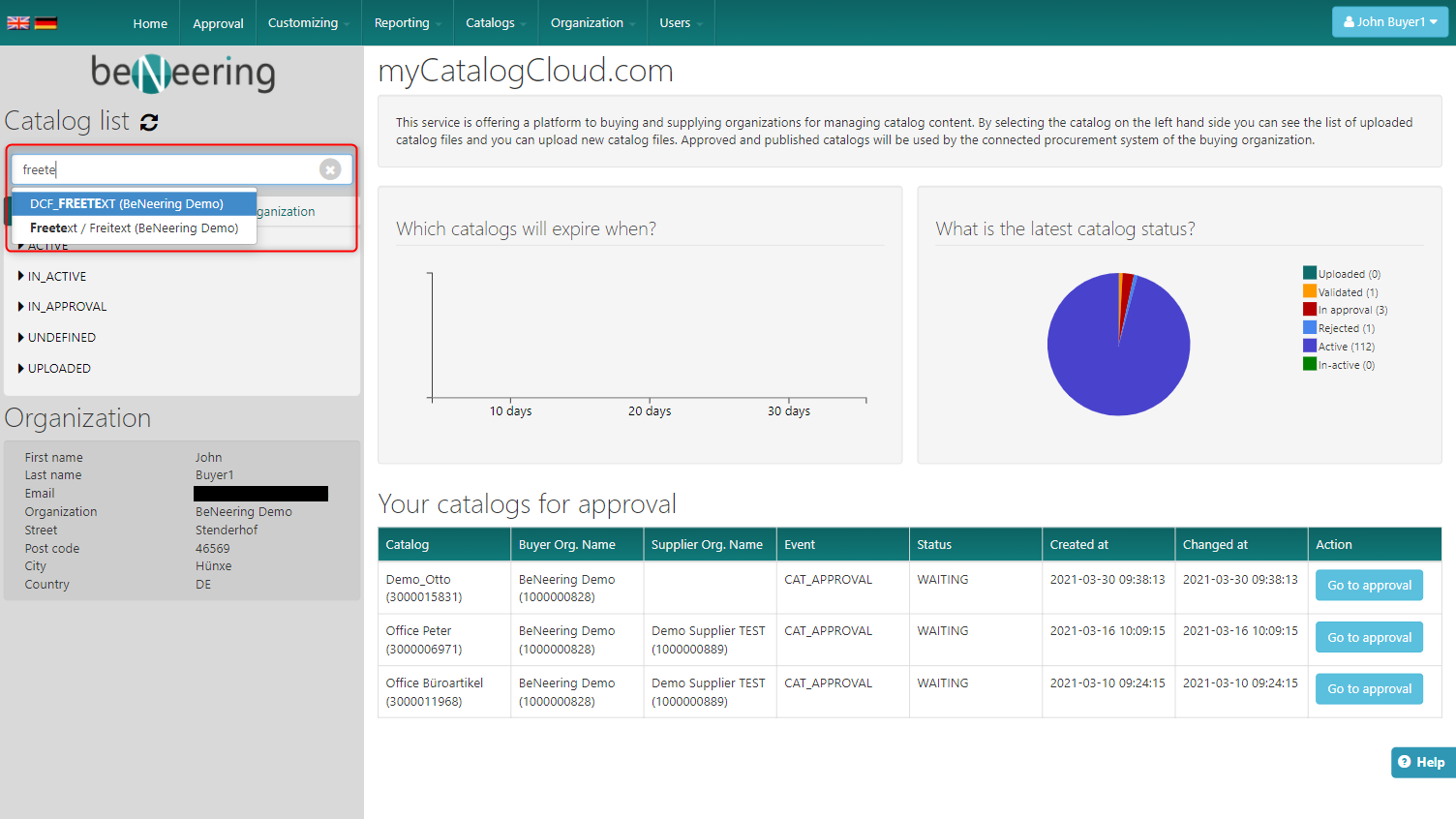Image resolution: width=1456 pixels, height=819 pixels.
Task: Expand the UNDEFINED catalog group
Action: [61, 338]
